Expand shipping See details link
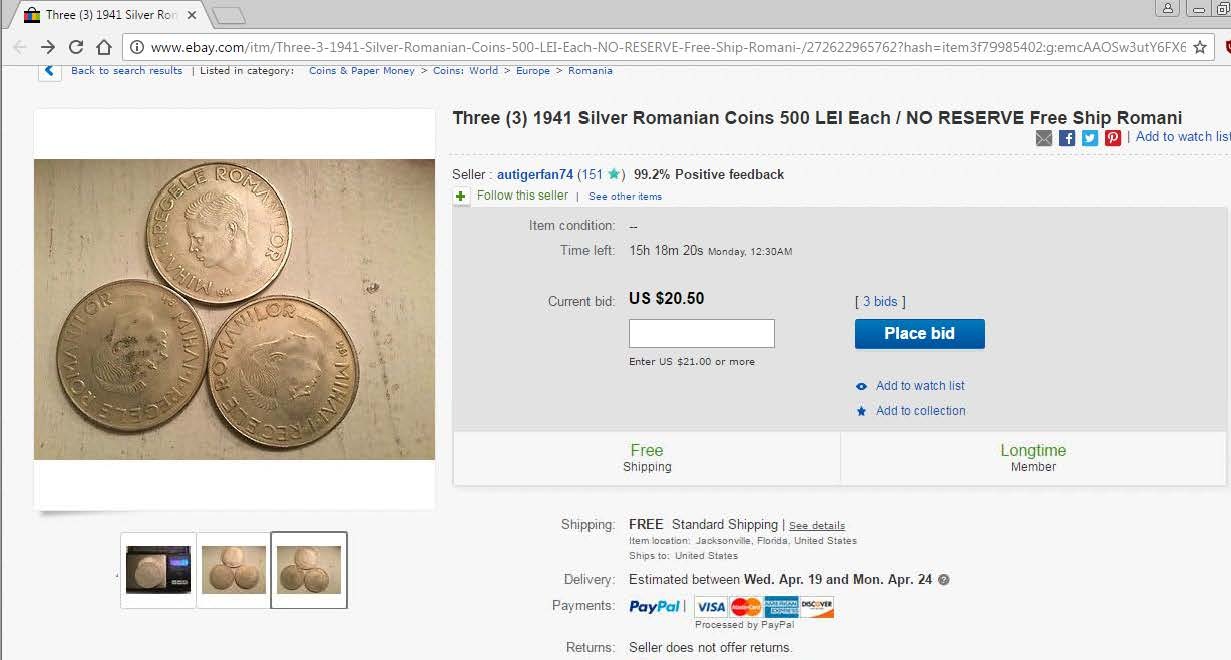 (816, 526)
